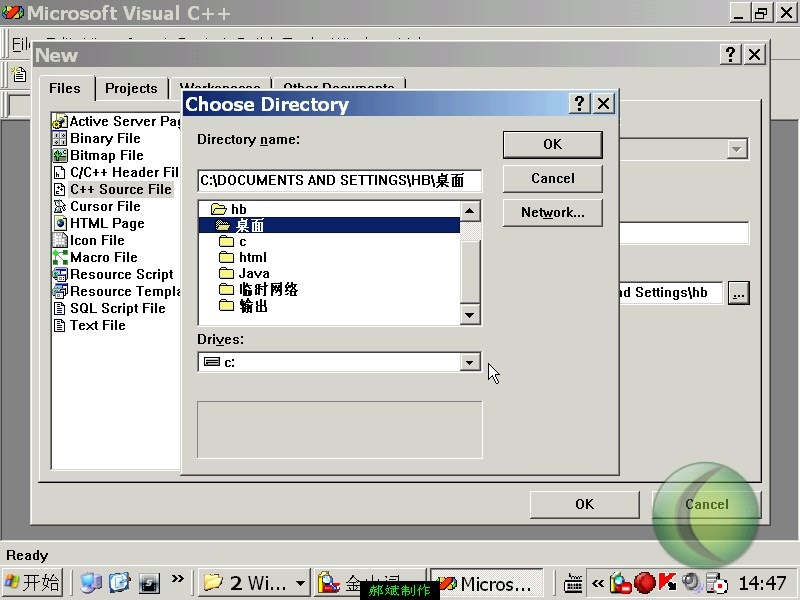Click Cancel in the New dialog
Viewport: 800px width, 600px height.
[707, 505]
